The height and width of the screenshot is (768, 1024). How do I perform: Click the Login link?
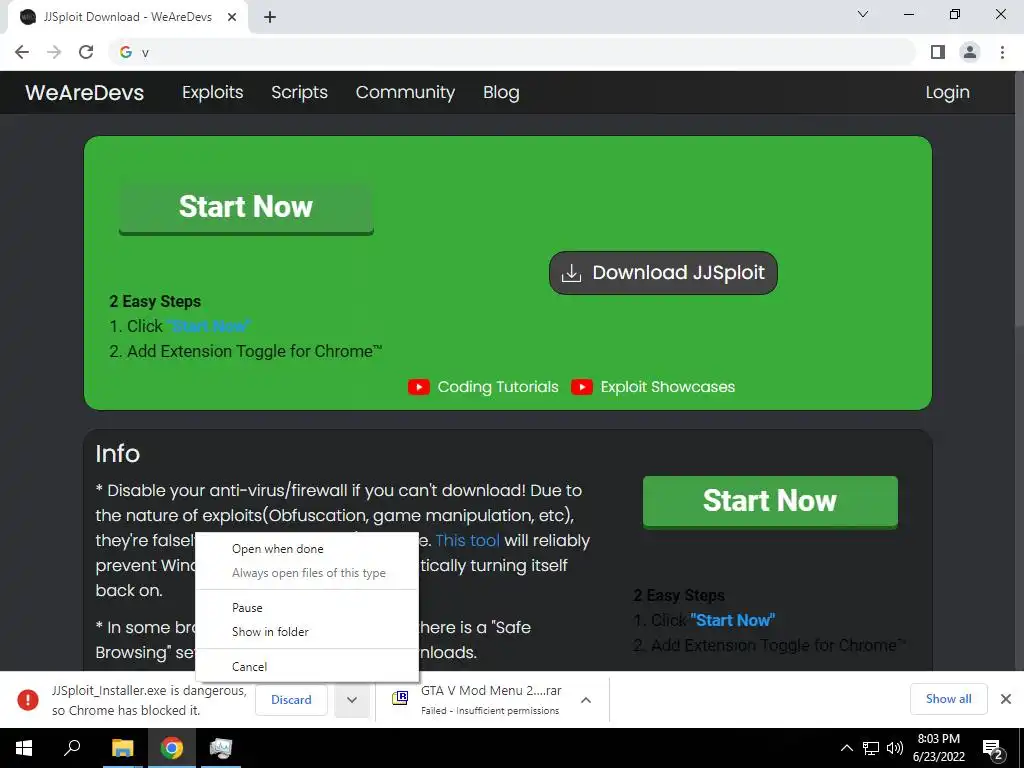pyautogui.click(x=947, y=92)
